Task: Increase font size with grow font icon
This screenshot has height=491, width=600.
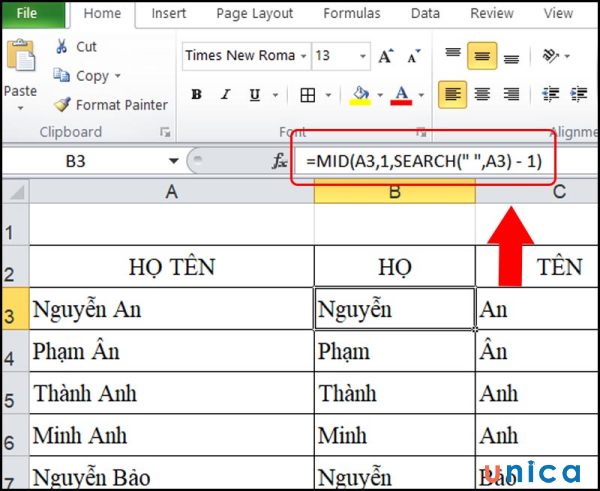Action: (x=386, y=56)
